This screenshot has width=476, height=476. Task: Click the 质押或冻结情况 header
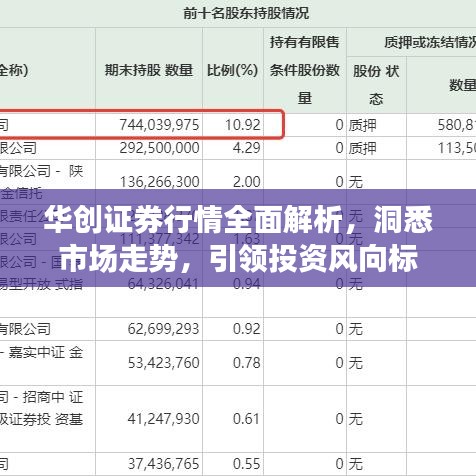tap(430, 42)
